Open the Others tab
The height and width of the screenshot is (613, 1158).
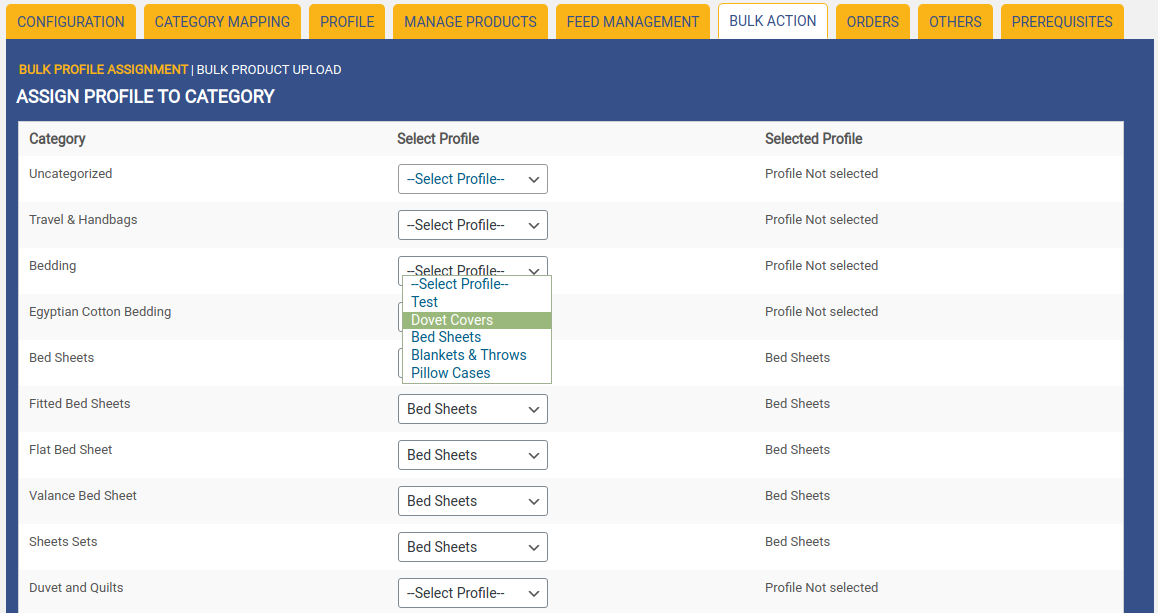pyautogui.click(x=955, y=22)
